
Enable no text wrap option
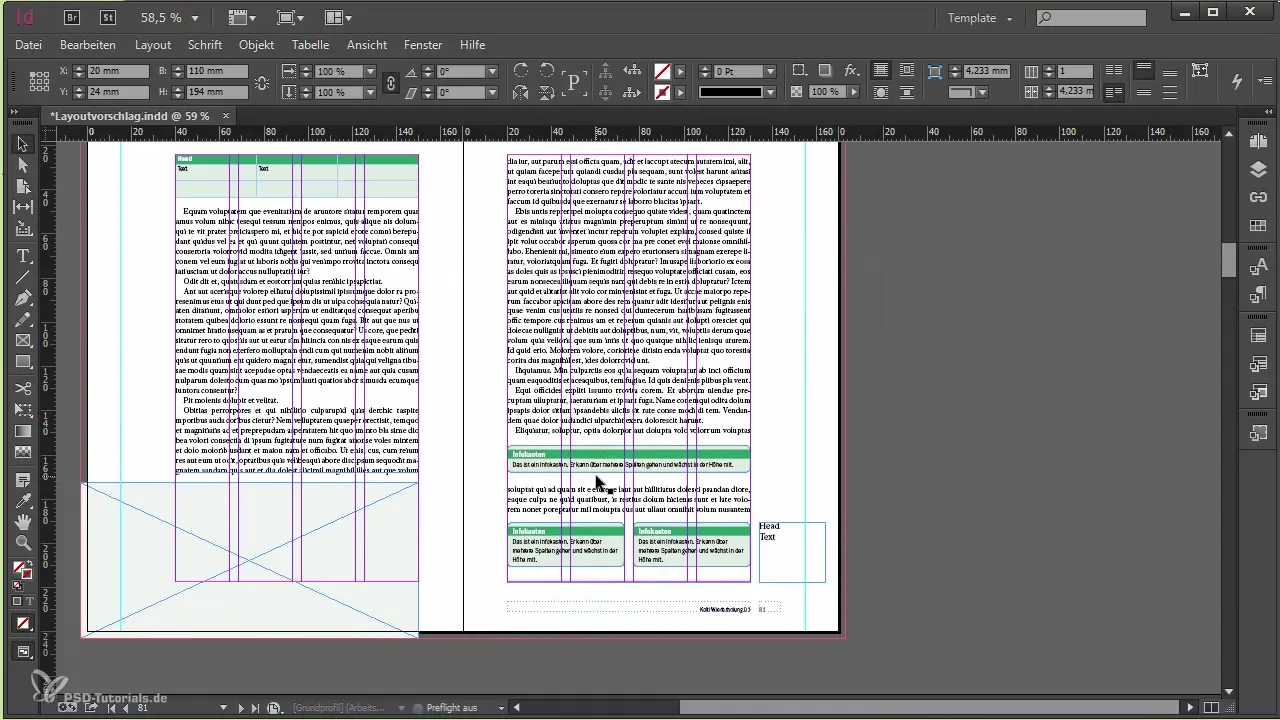point(881,71)
